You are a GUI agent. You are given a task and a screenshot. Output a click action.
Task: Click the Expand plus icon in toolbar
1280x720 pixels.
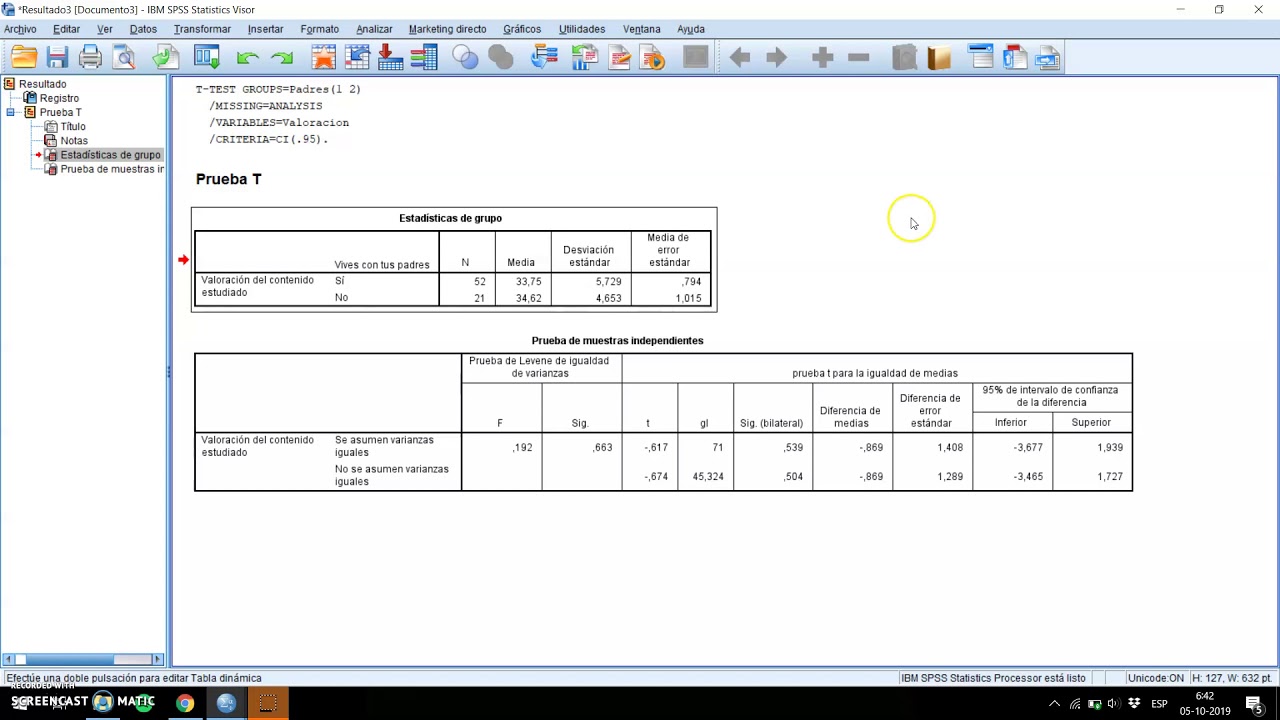pos(822,58)
